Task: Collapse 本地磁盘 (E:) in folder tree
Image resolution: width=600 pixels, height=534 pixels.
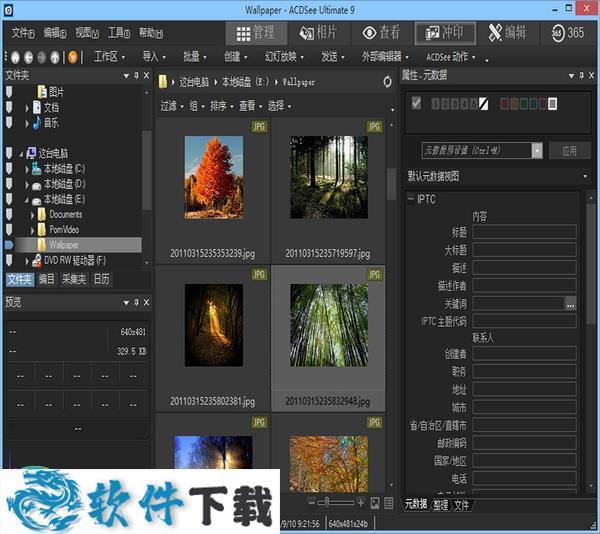Action: coord(27,200)
